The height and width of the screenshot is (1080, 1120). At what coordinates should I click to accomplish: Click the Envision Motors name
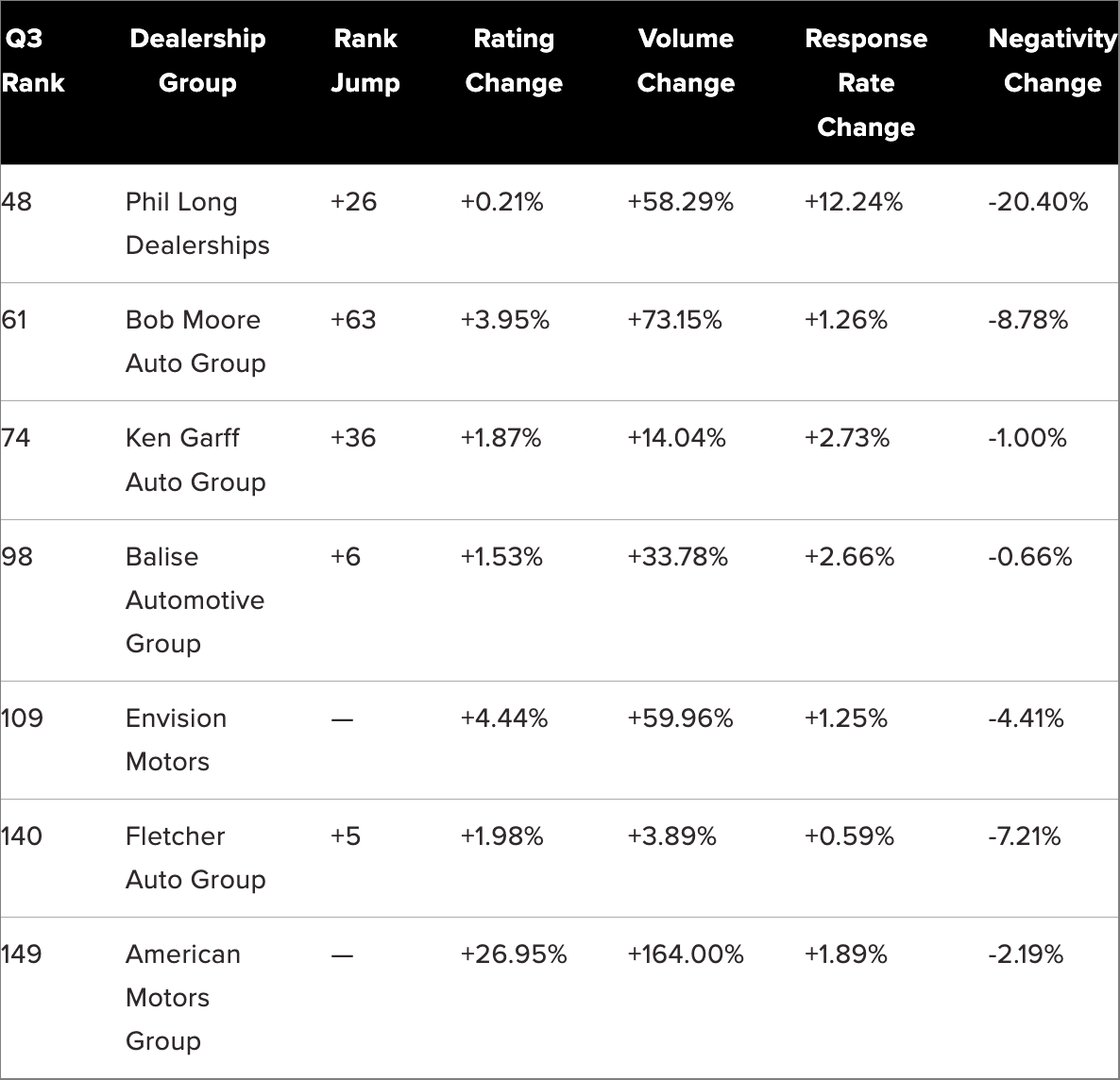[x=176, y=739]
